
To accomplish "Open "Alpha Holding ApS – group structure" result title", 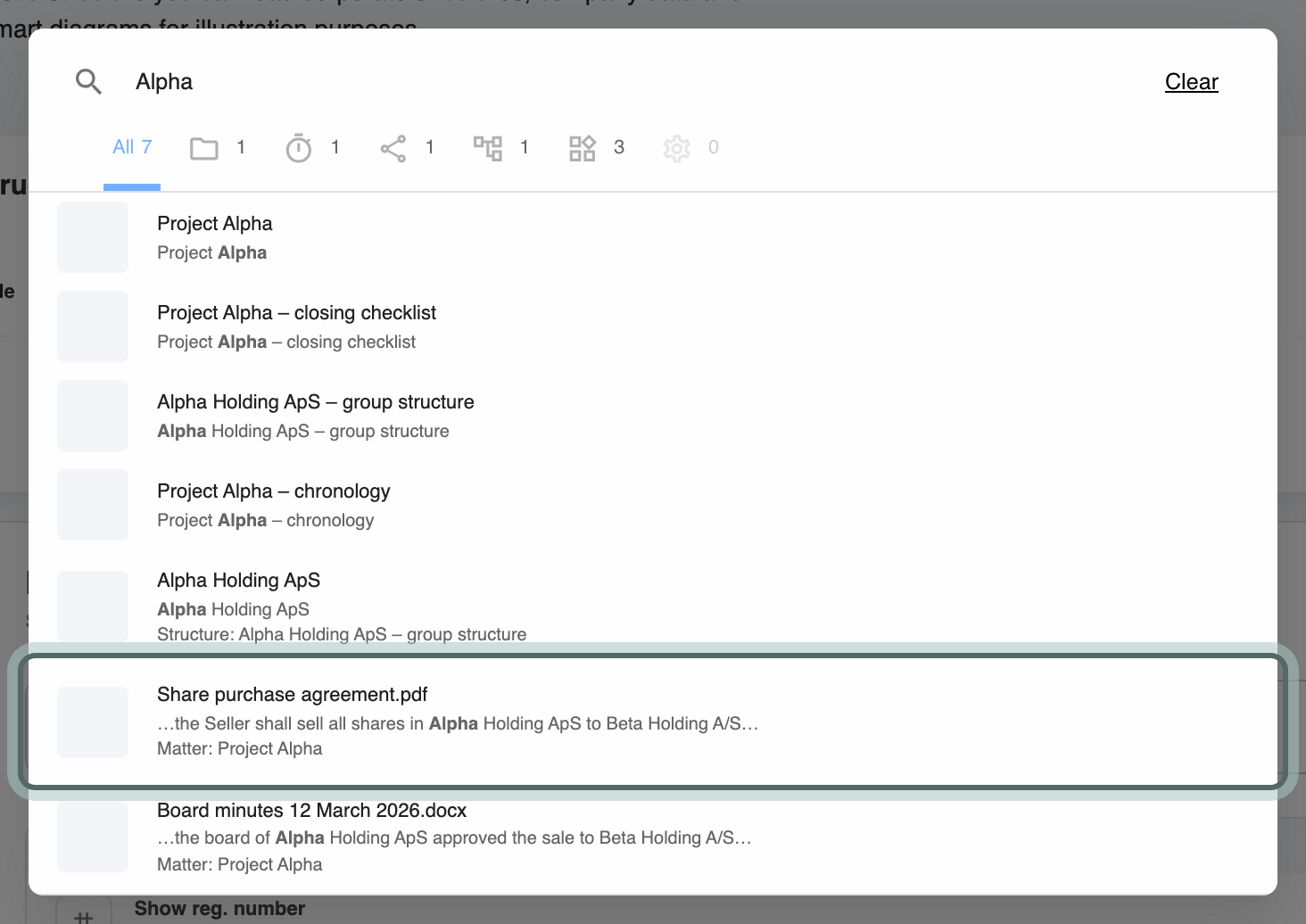I will coord(315,402).
